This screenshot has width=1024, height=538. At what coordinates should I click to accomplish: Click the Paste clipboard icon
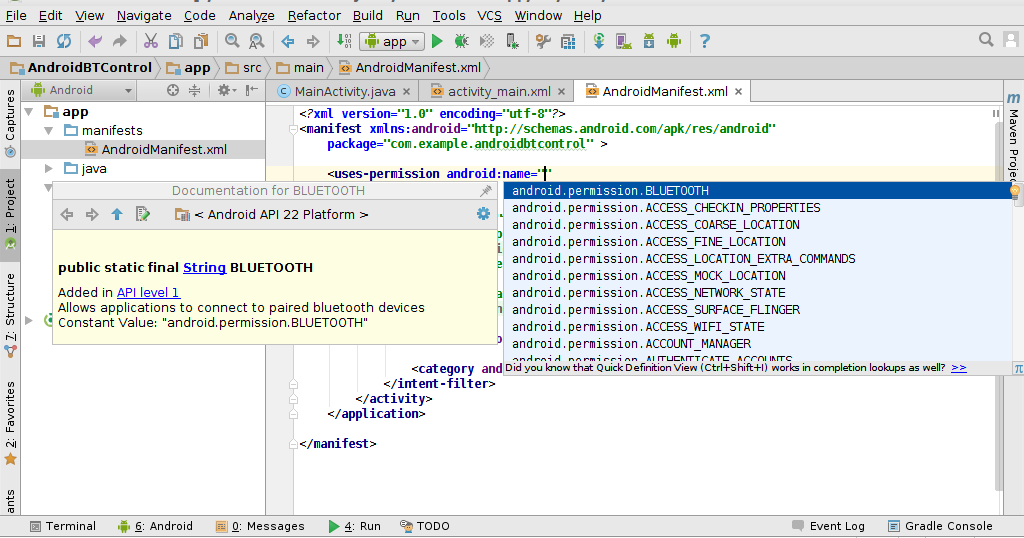pyautogui.click(x=200, y=42)
